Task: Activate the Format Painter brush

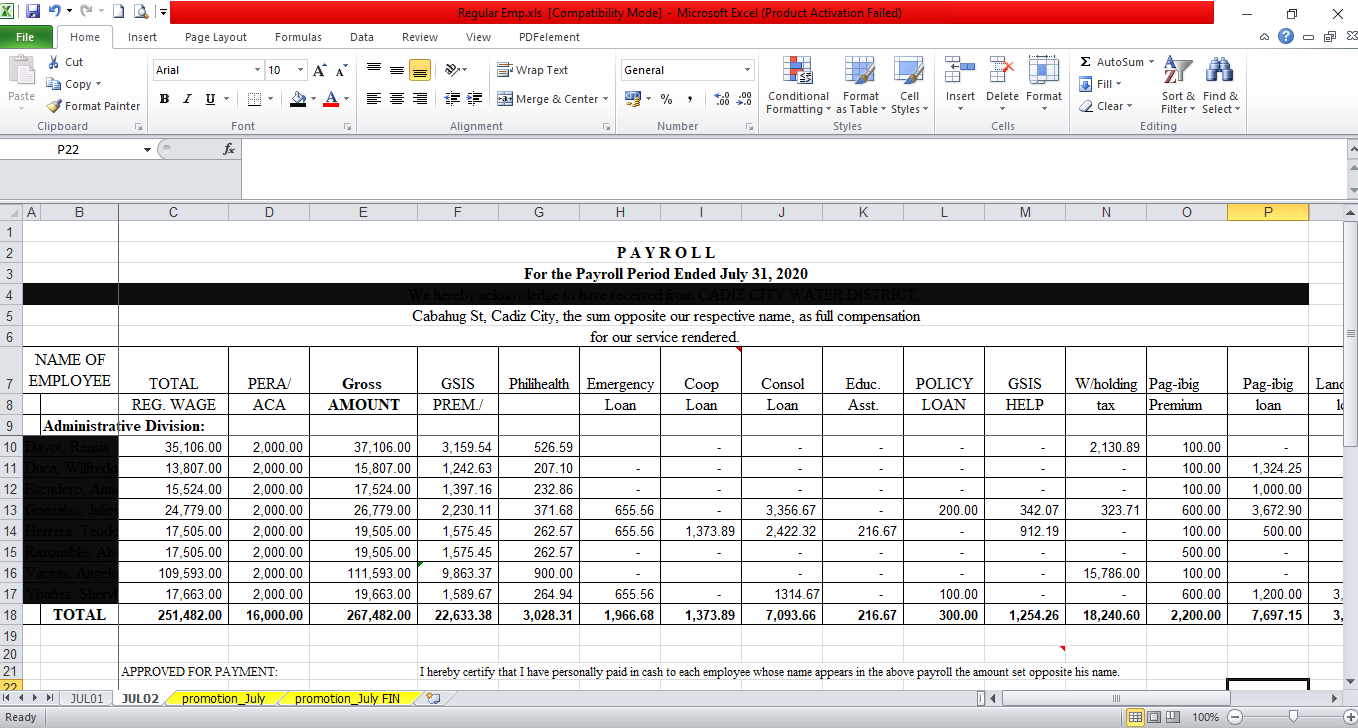Action: tap(93, 106)
